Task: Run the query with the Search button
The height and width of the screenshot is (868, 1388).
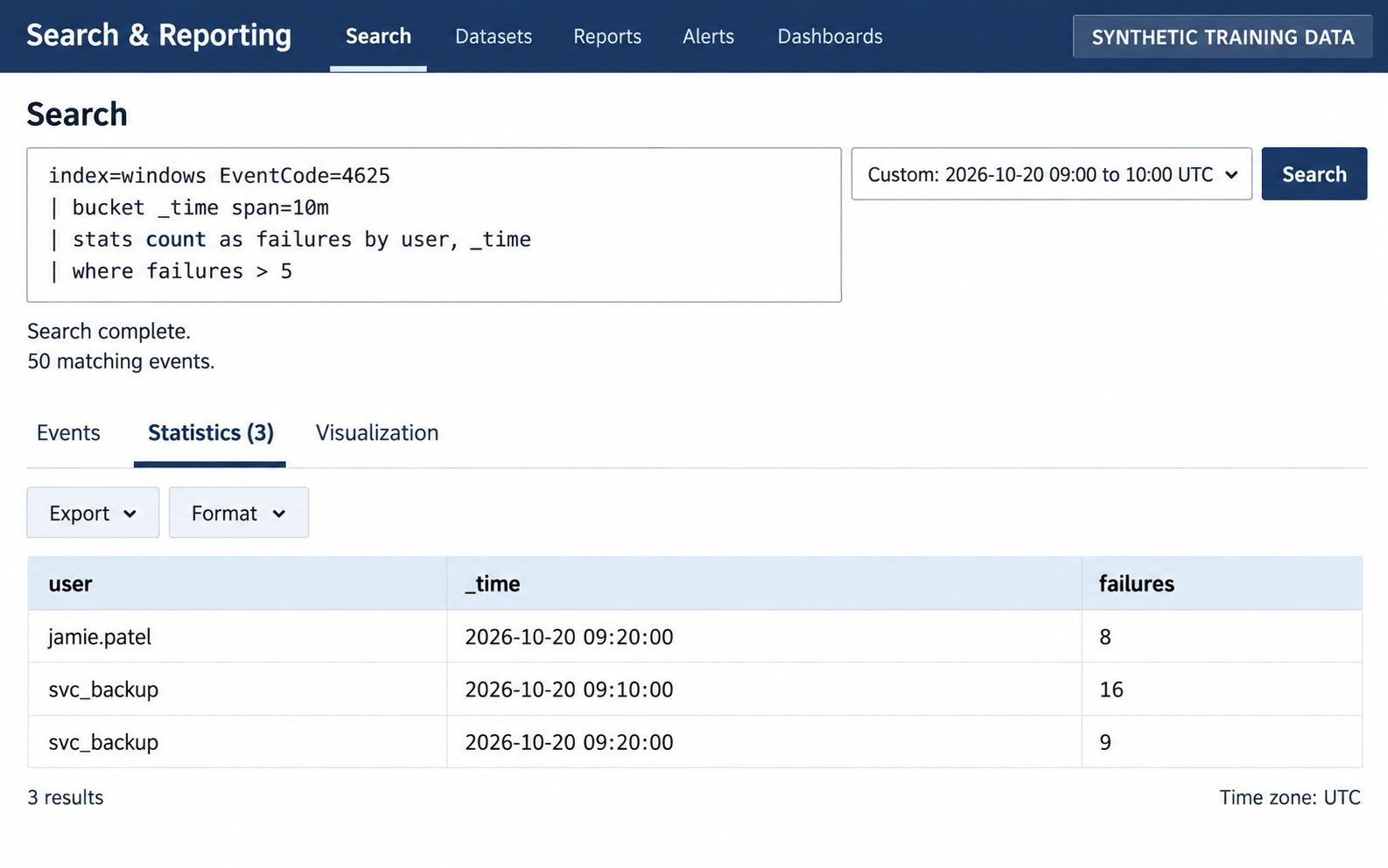Action: tap(1314, 174)
